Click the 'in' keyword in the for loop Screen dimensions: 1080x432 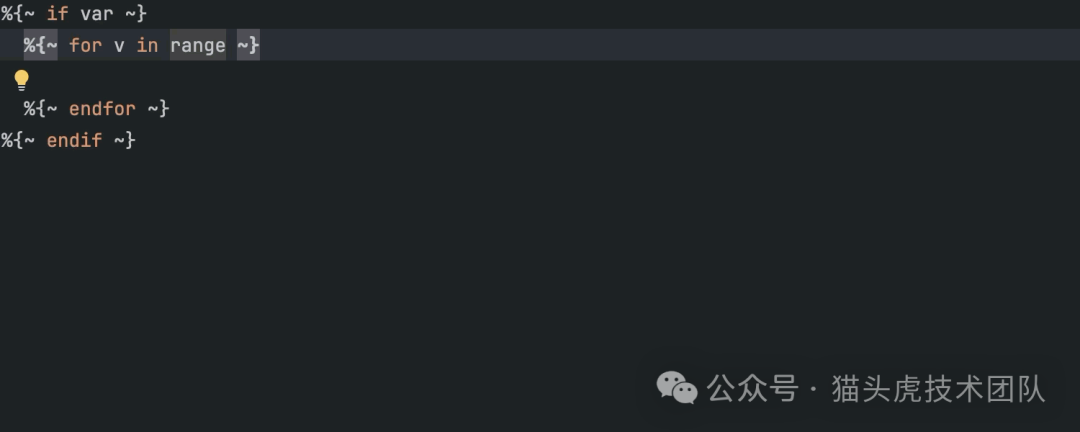pos(147,46)
